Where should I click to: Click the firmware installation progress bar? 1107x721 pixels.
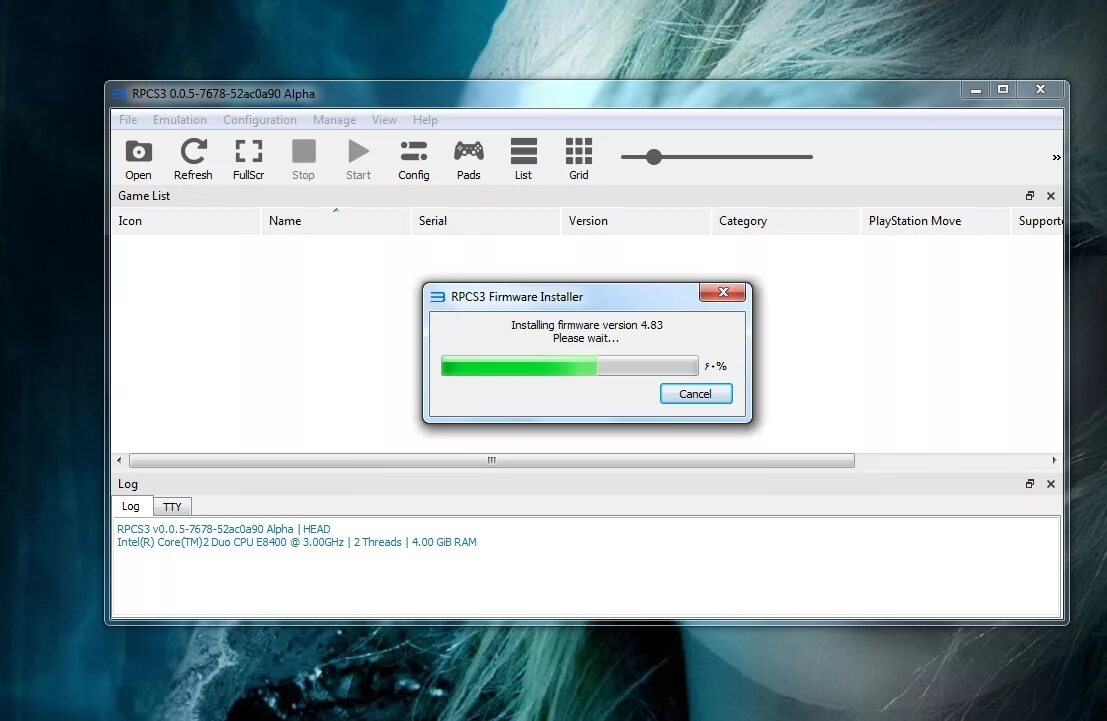(x=570, y=365)
